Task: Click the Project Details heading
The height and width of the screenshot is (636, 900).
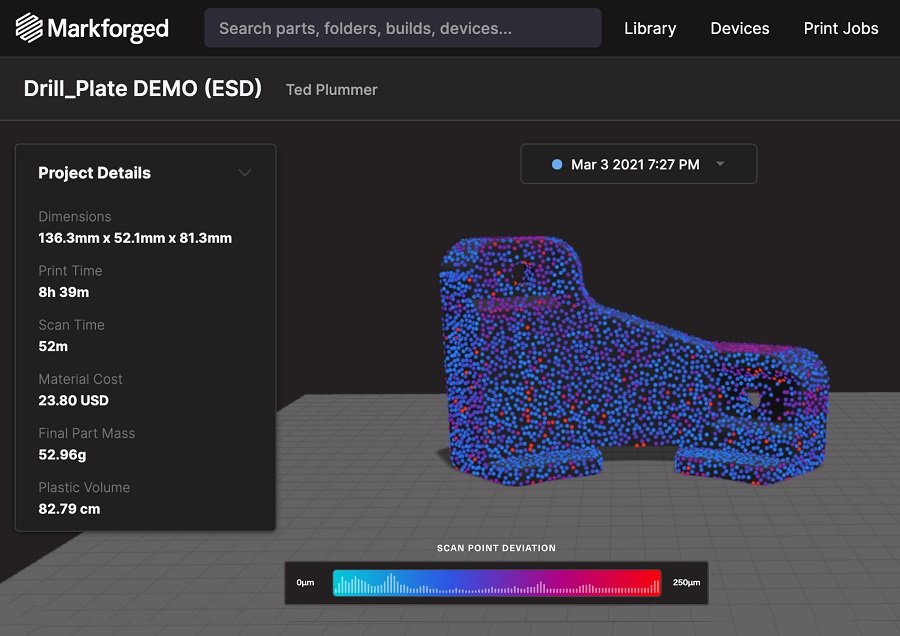Action: coord(94,173)
